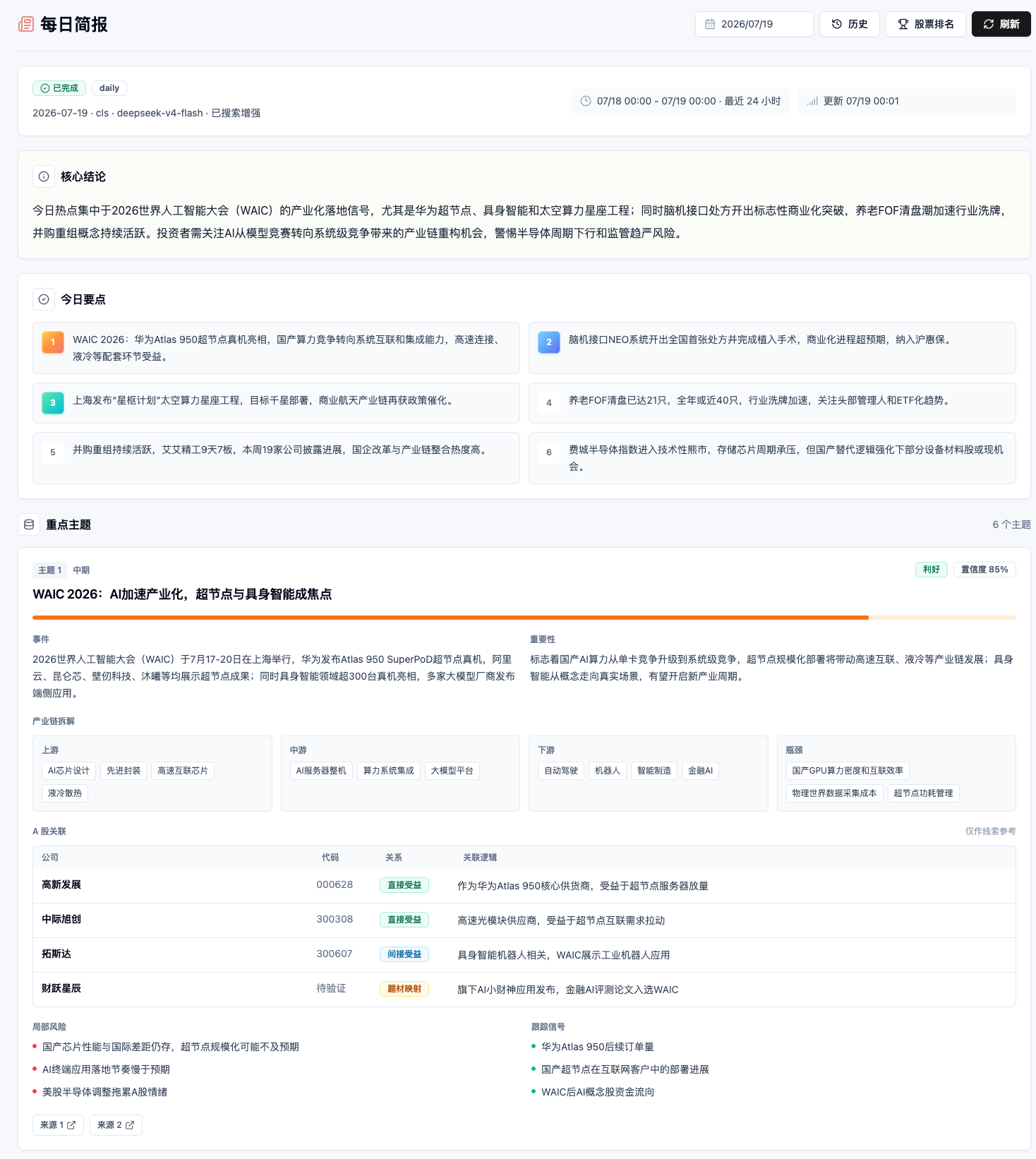
Task: Select the AI芯片设计 upstream chip
Action: (69, 771)
